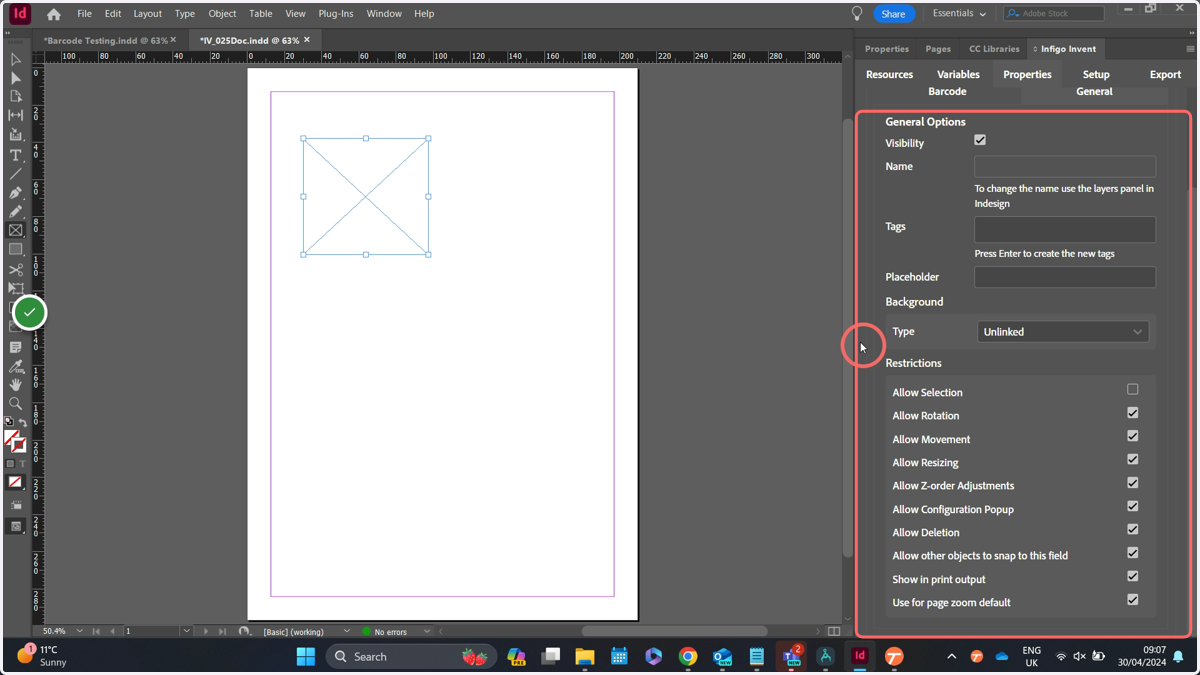Open the Resources tab in Infigo Invent

pos(889,75)
